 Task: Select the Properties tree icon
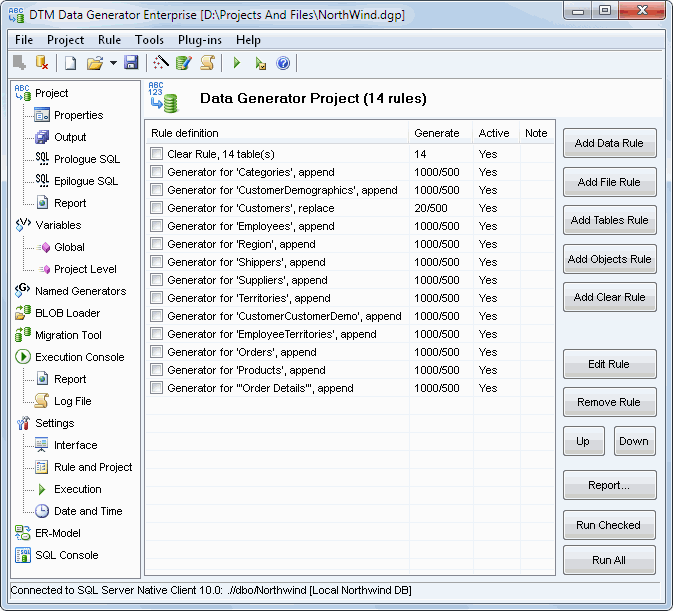(x=42, y=115)
